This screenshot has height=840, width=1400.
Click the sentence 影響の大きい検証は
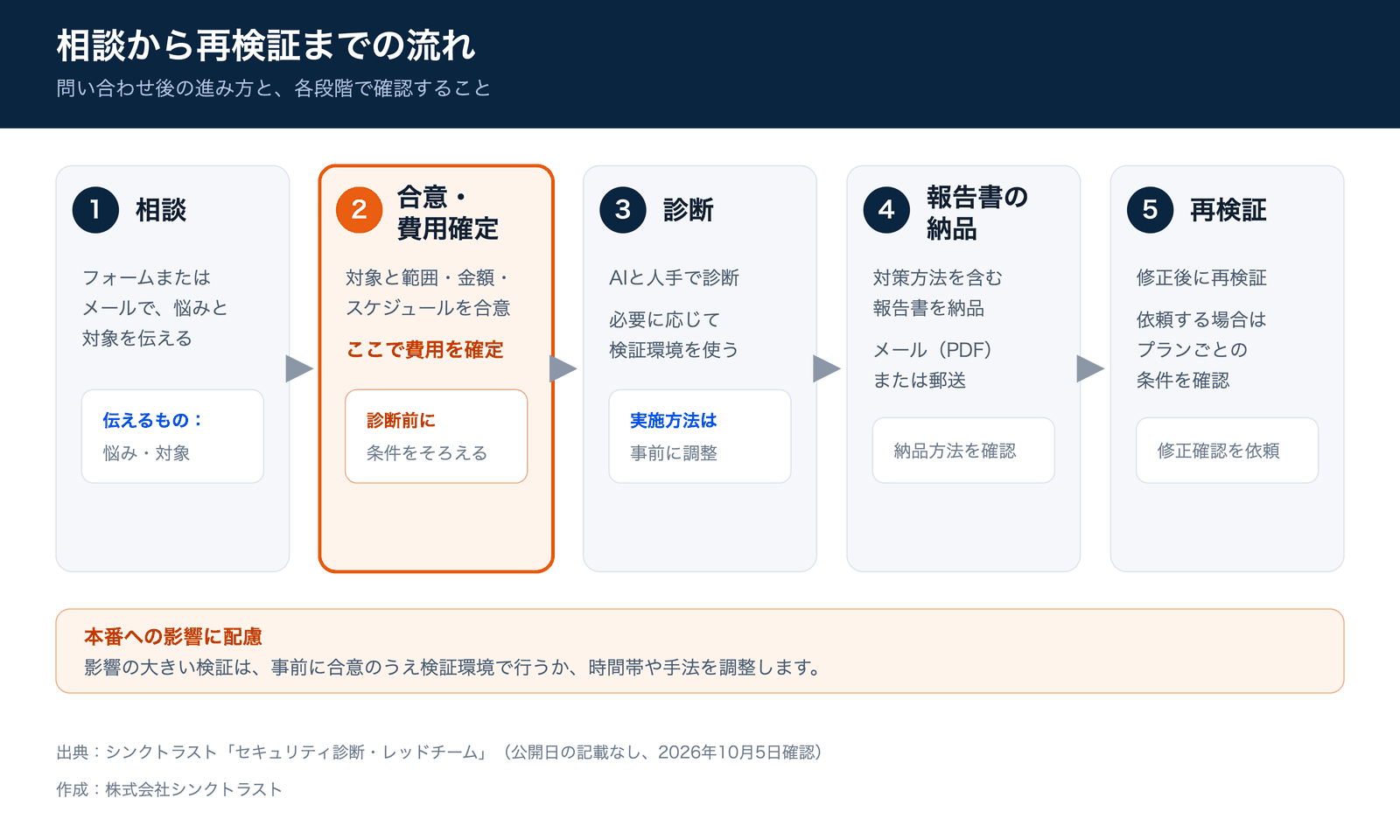click(455, 668)
